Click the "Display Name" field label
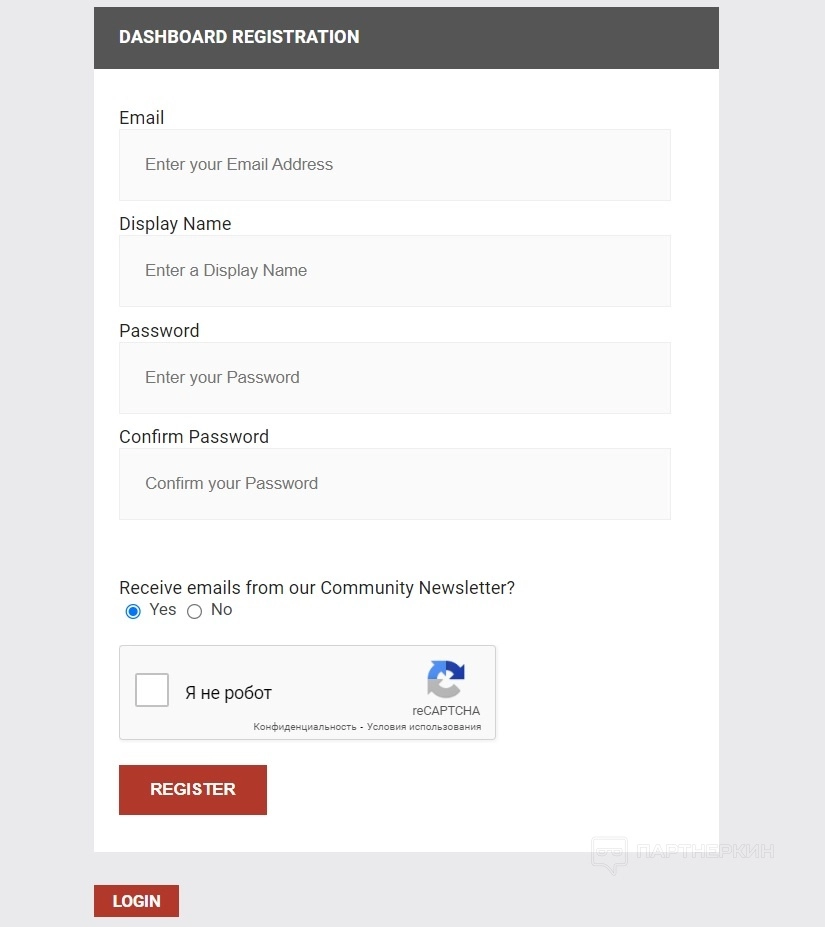This screenshot has height=927, width=825. [175, 224]
